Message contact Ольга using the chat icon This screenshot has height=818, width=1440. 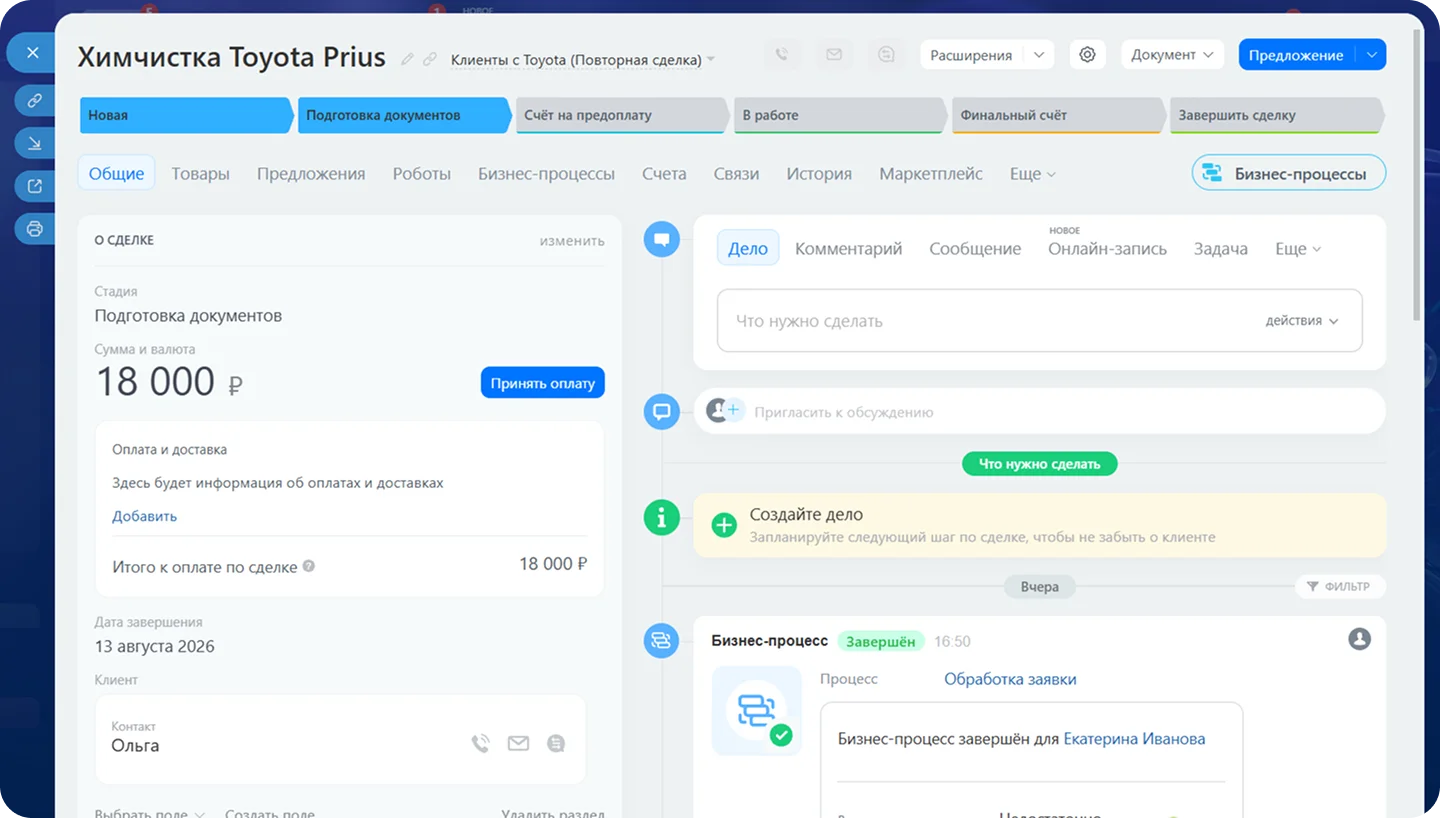pos(556,743)
